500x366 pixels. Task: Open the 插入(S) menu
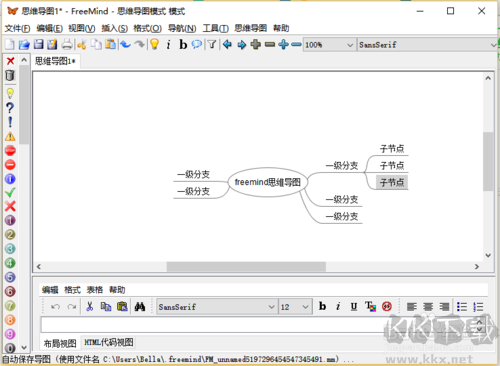pos(114,28)
